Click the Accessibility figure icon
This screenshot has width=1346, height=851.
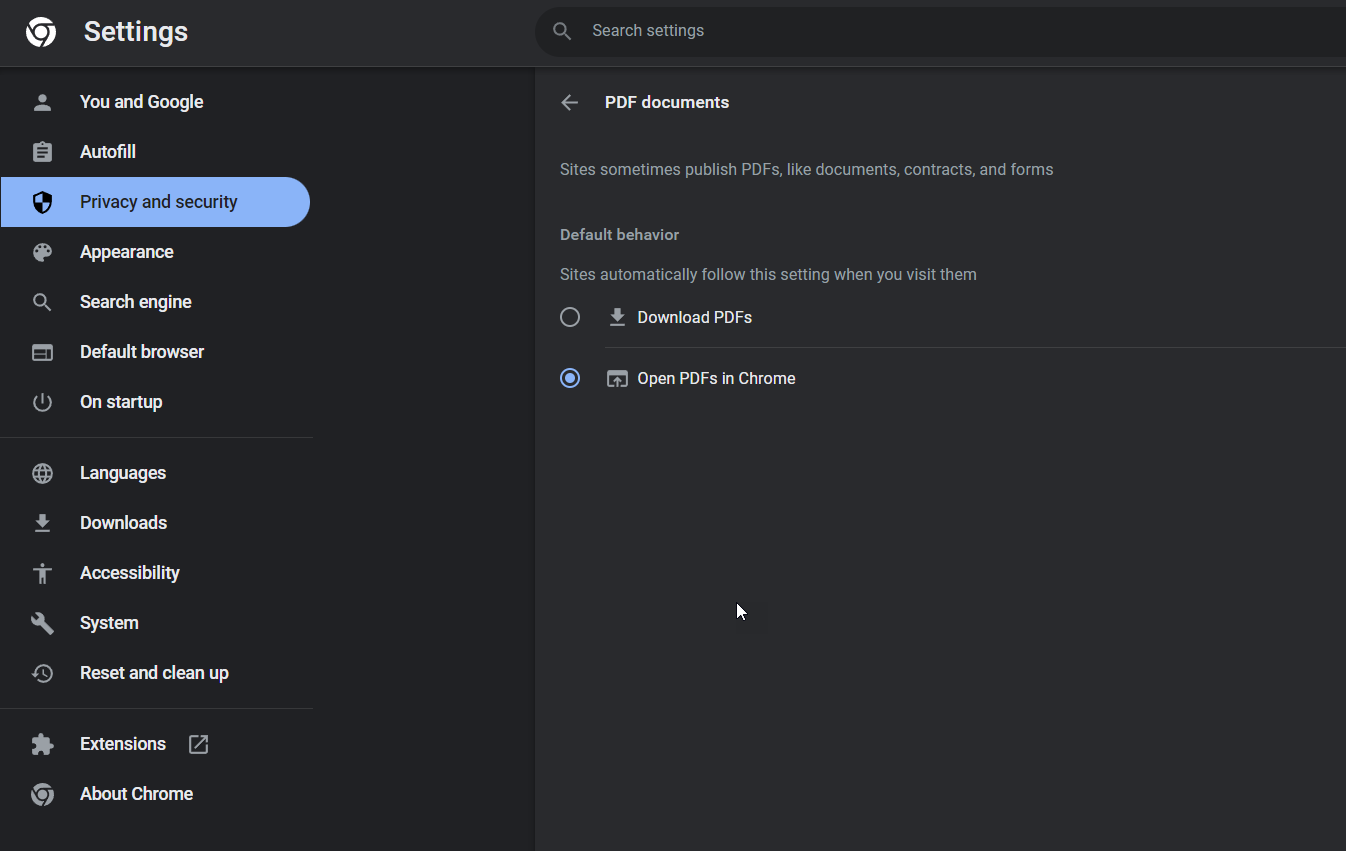pos(42,573)
